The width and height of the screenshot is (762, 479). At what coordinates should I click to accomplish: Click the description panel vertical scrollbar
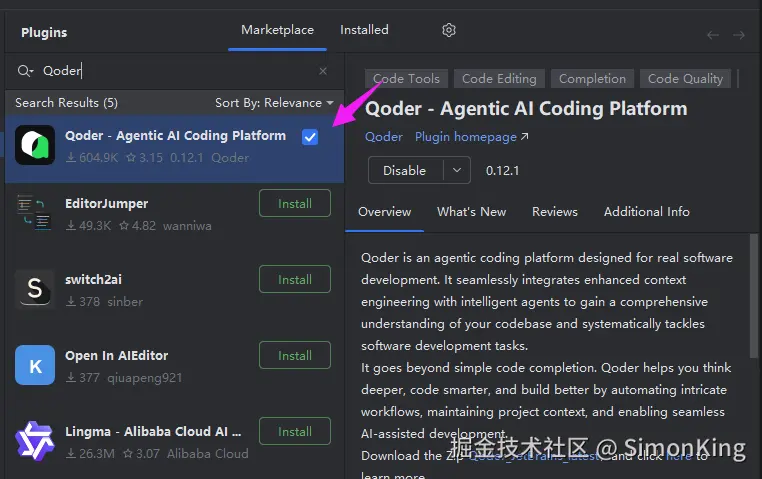tap(754, 296)
